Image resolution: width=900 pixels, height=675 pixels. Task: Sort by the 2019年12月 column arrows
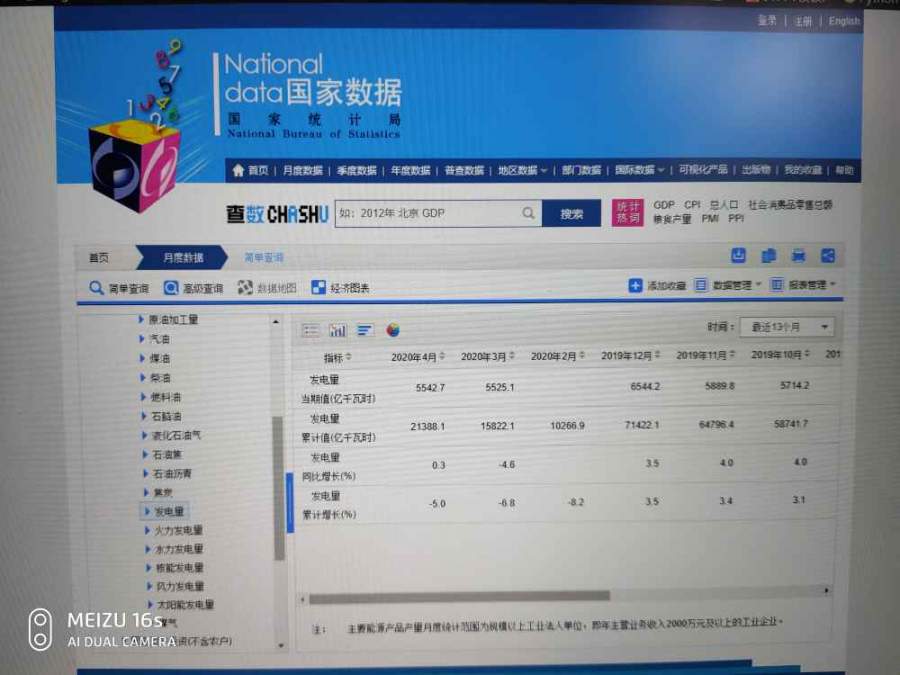pos(657,355)
